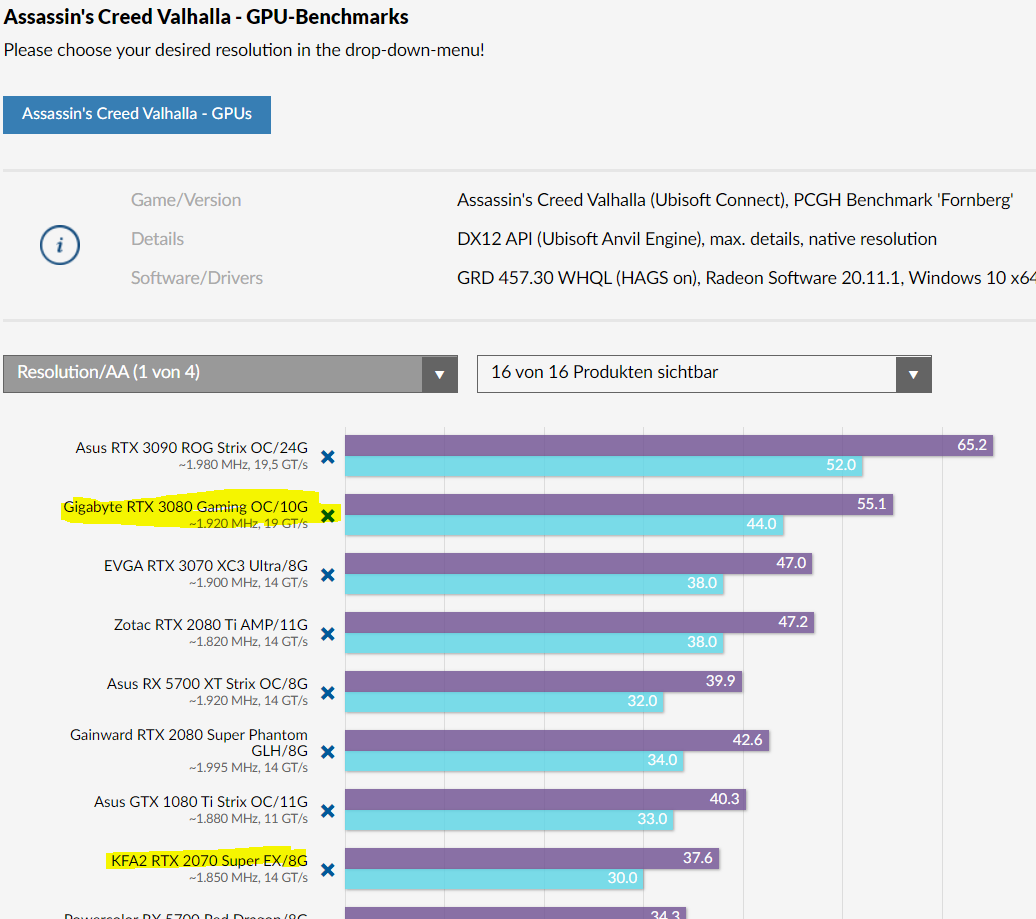Screen dimensions: 1036x919
Task: Click the Assassin's Creed Valhalla - GPUs button
Action: pyautogui.click(x=137, y=114)
